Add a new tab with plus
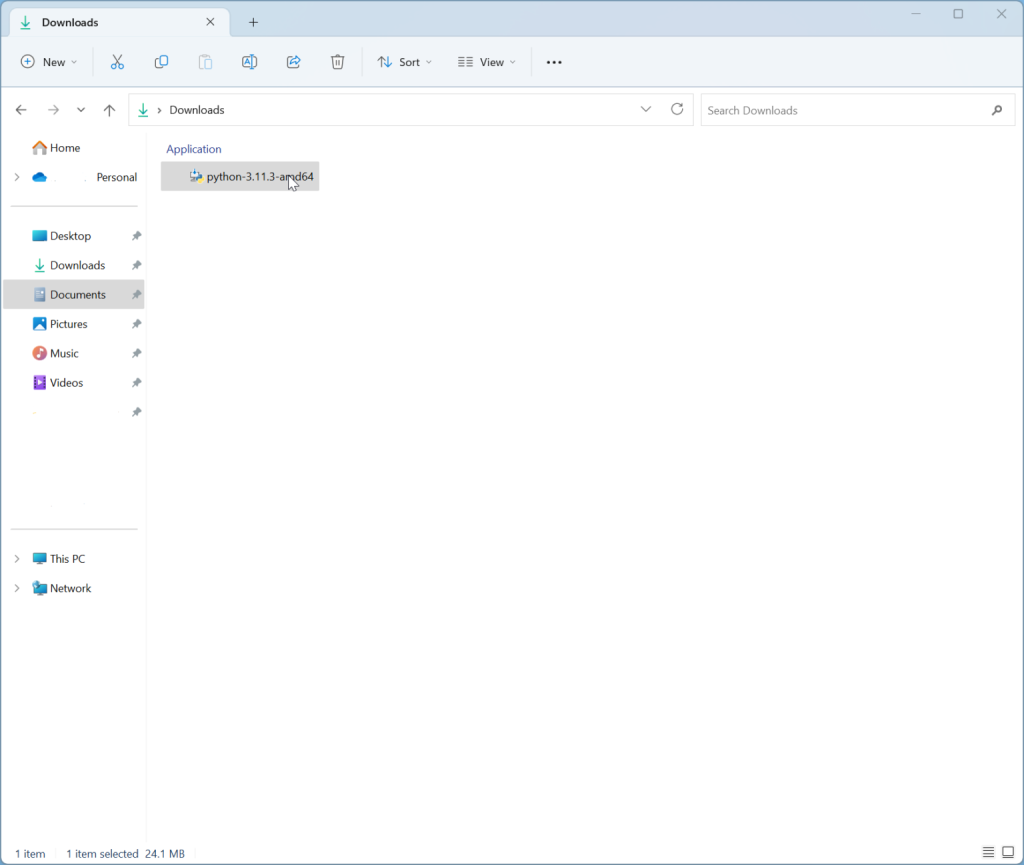 [x=253, y=22]
